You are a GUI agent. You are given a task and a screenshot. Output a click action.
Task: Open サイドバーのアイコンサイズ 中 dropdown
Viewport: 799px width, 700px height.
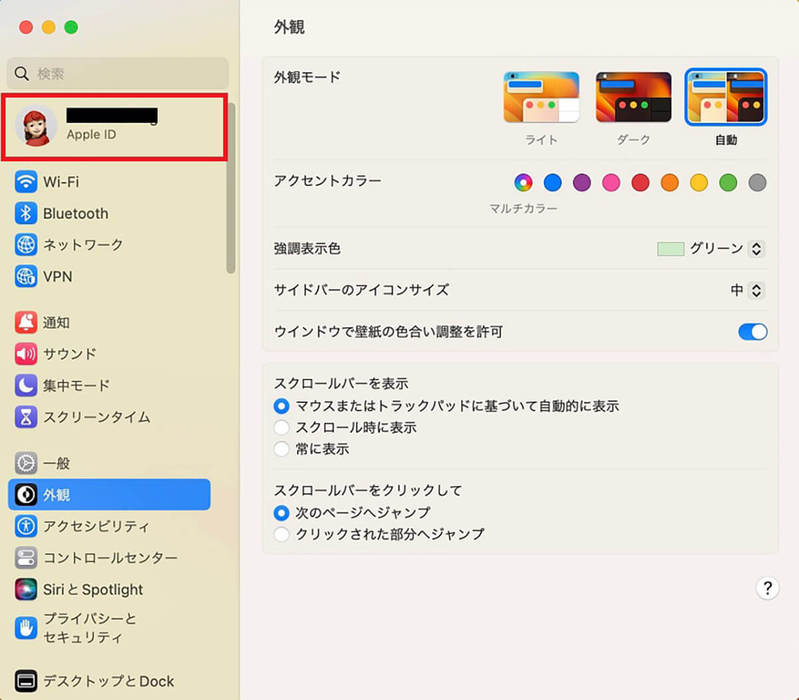pyautogui.click(x=757, y=290)
